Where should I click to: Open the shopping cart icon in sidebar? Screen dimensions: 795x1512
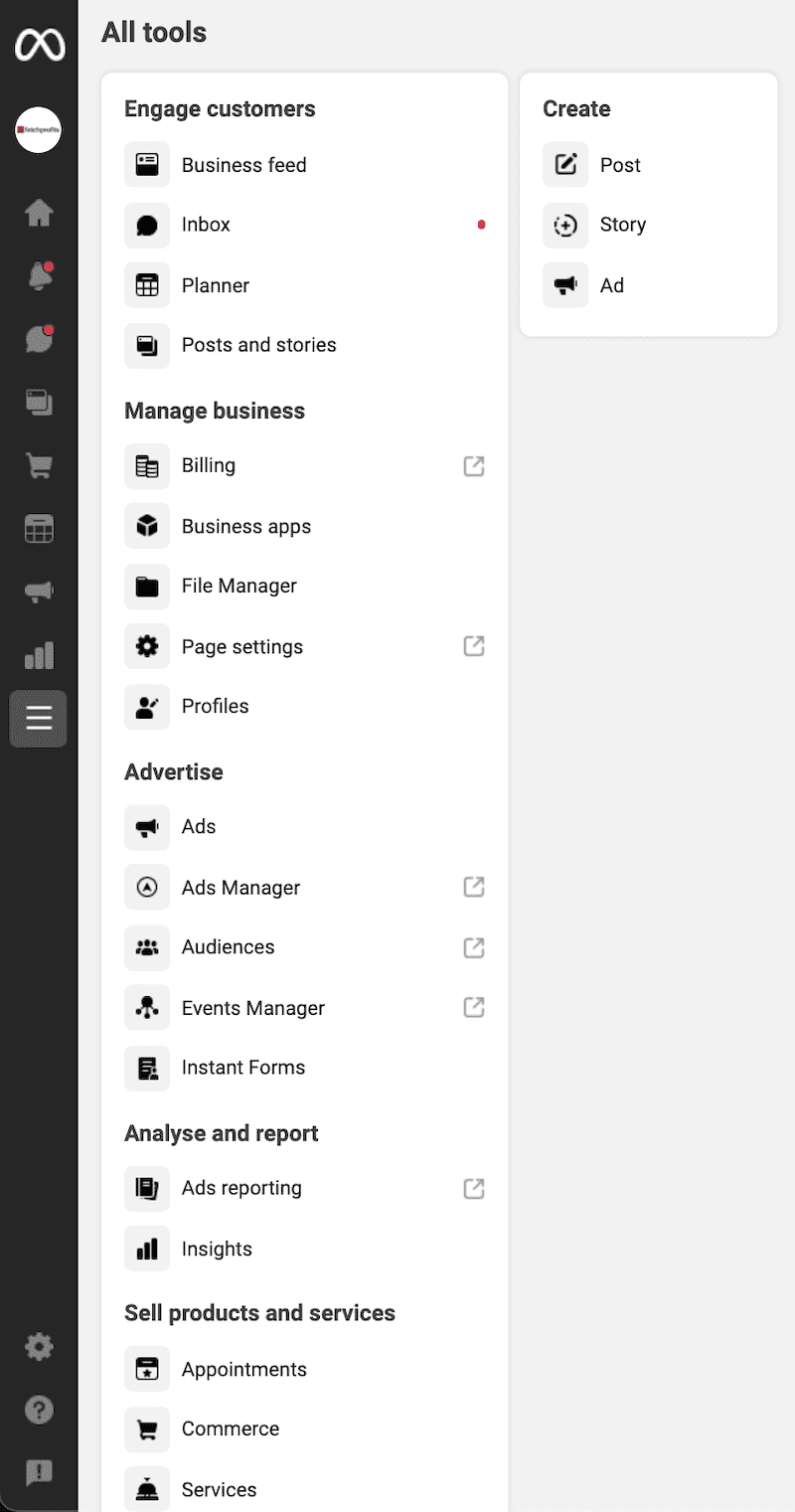point(39,465)
